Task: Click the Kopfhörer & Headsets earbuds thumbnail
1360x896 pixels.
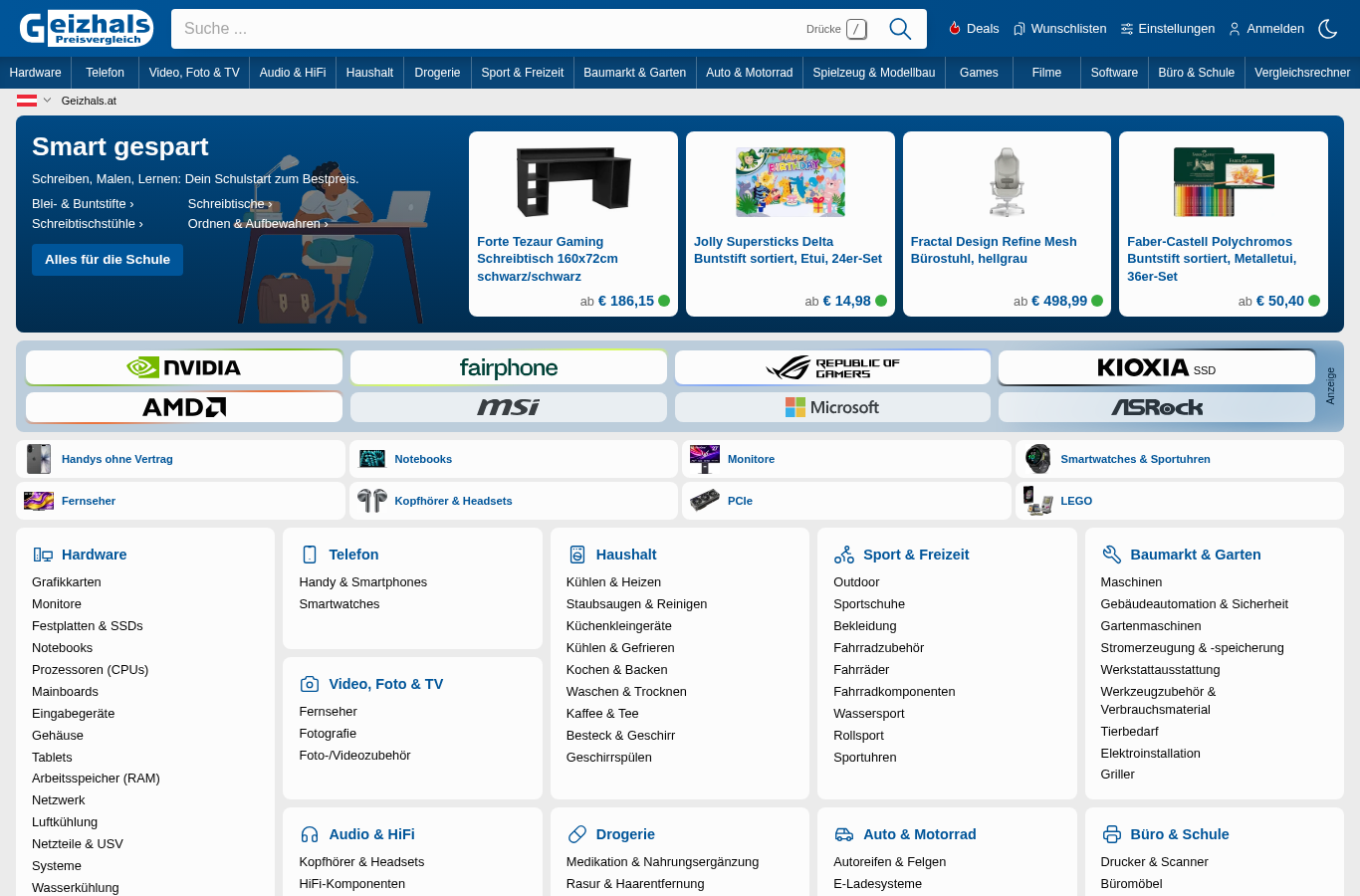Action: pyautogui.click(x=372, y=501)
